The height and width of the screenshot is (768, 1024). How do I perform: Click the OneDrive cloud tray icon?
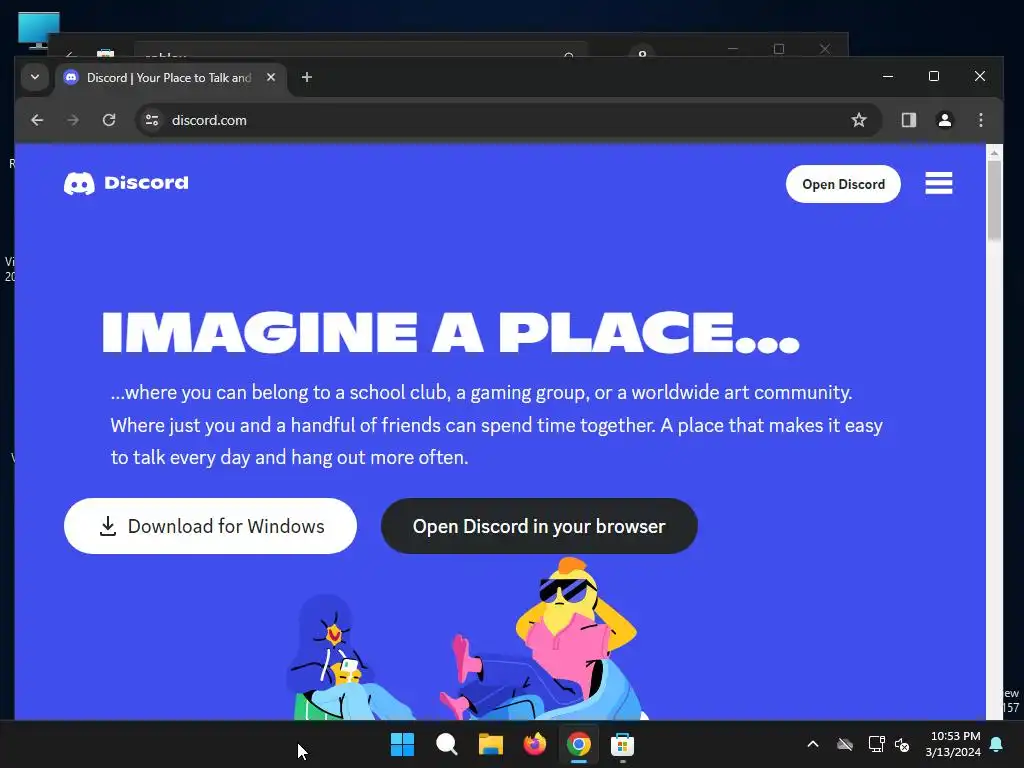click(845, 744)
